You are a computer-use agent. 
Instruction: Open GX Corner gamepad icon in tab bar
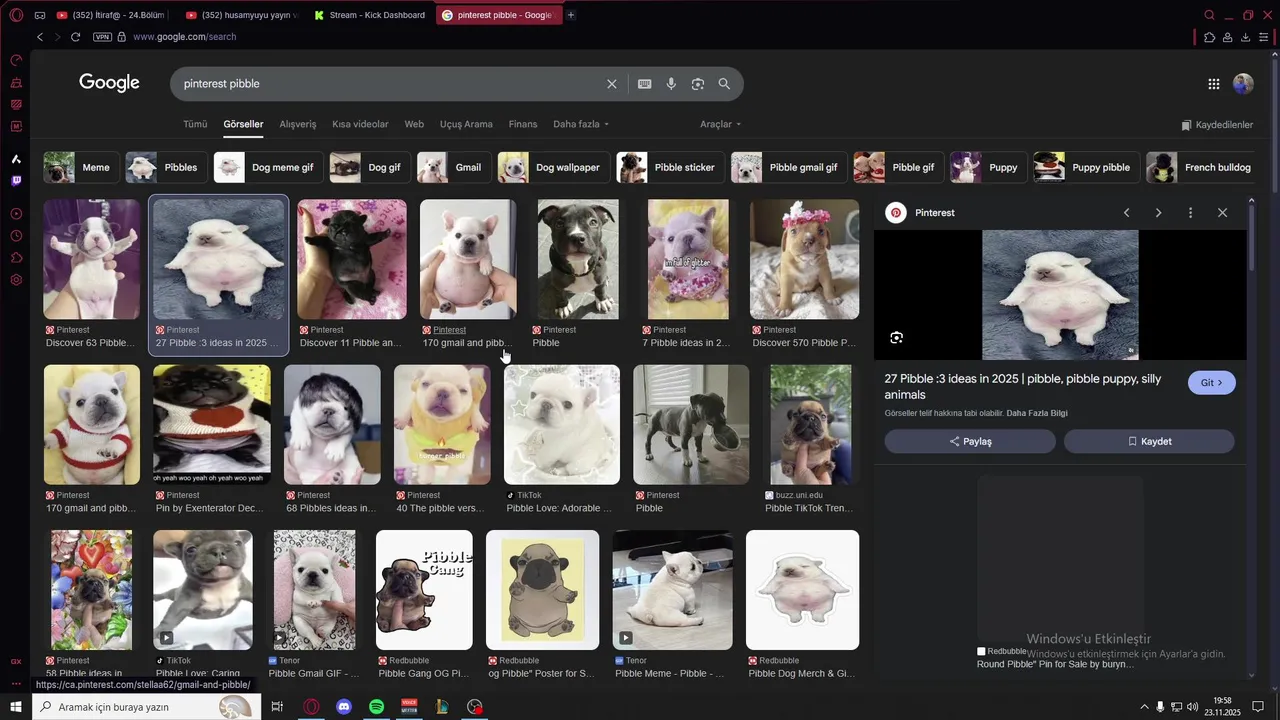39,15
